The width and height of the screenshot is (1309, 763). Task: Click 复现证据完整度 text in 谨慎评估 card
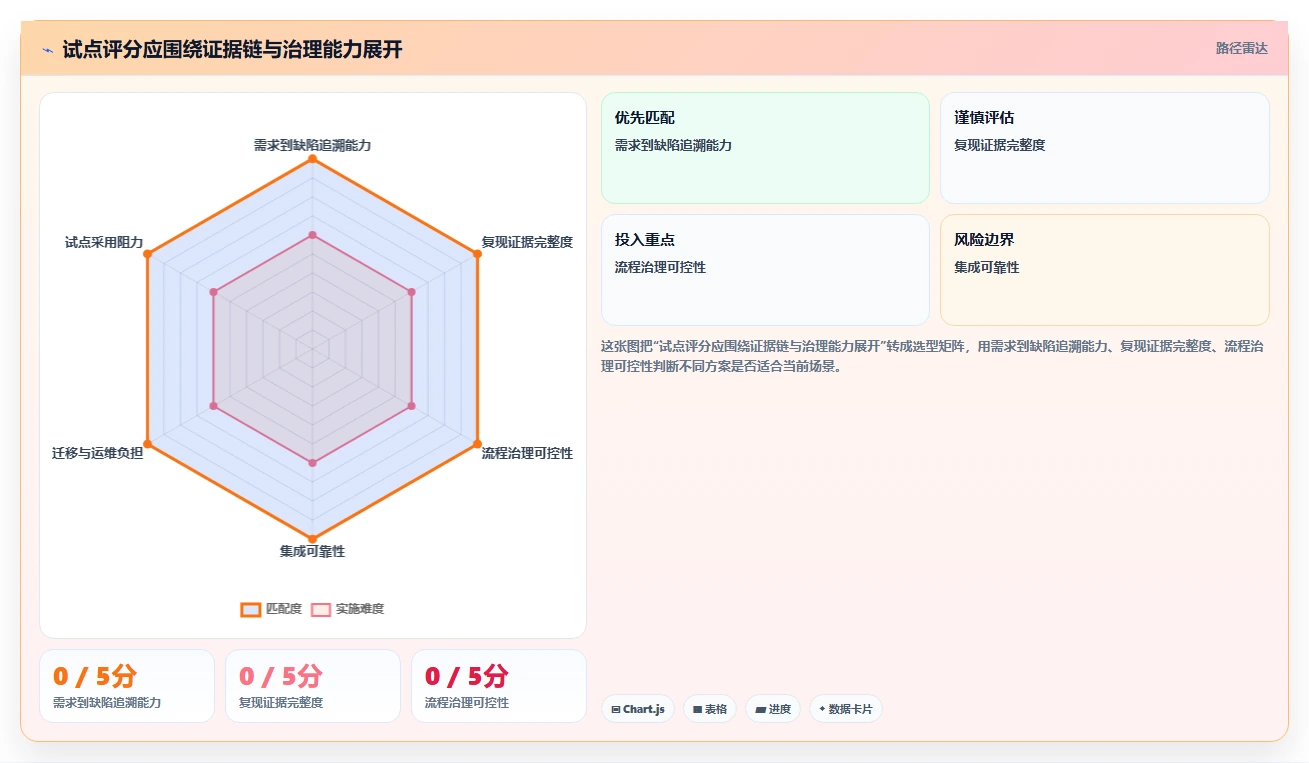click(1000, 145)
